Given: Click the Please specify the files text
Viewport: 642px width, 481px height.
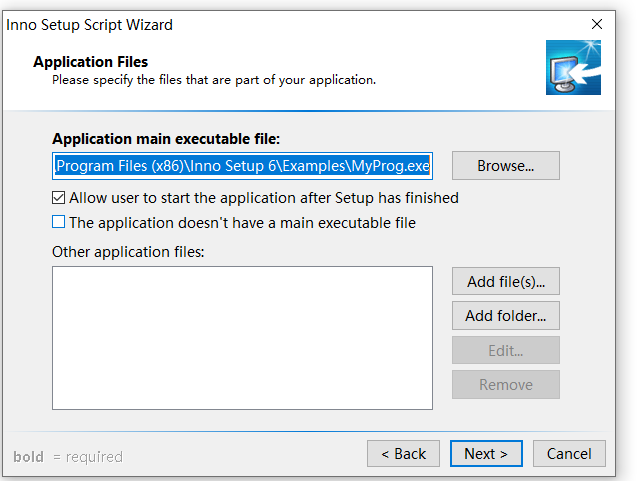Looking at the screenshot, I should click(214, 80).
